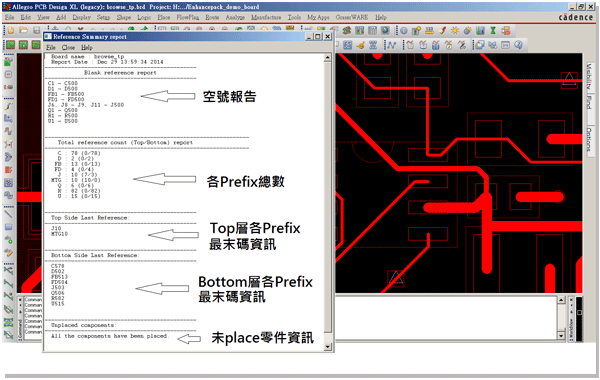Click the command window scrollbar up arrow

click(x=561, y=300)
